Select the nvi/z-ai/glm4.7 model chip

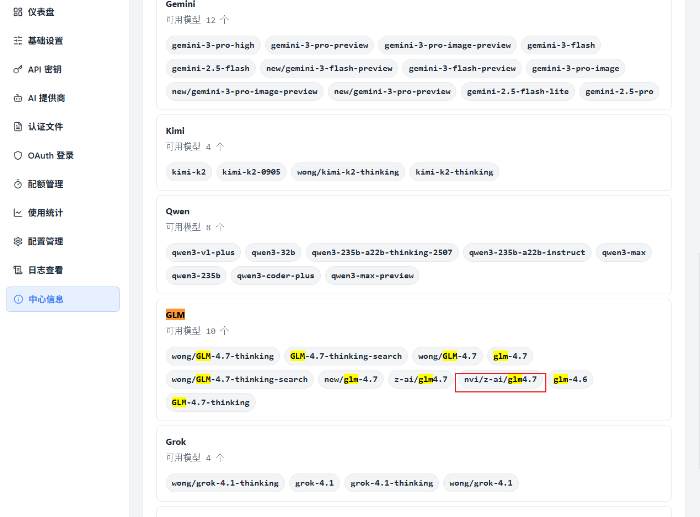(500, 380)
